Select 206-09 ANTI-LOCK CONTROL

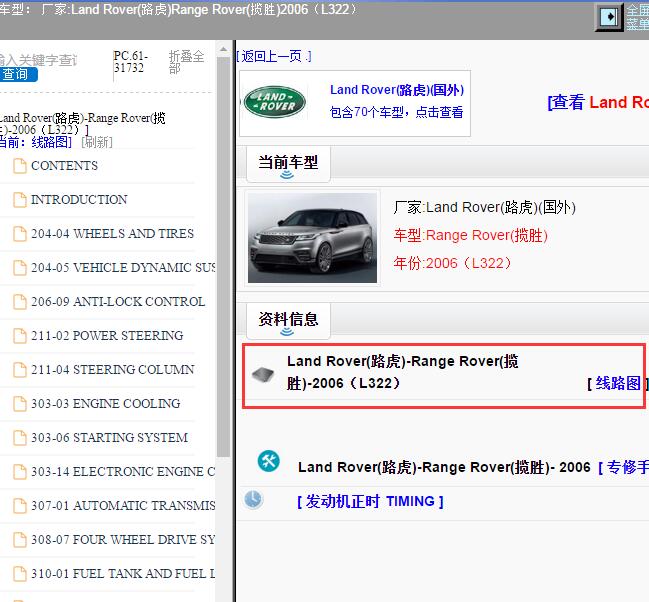[118, 301]
